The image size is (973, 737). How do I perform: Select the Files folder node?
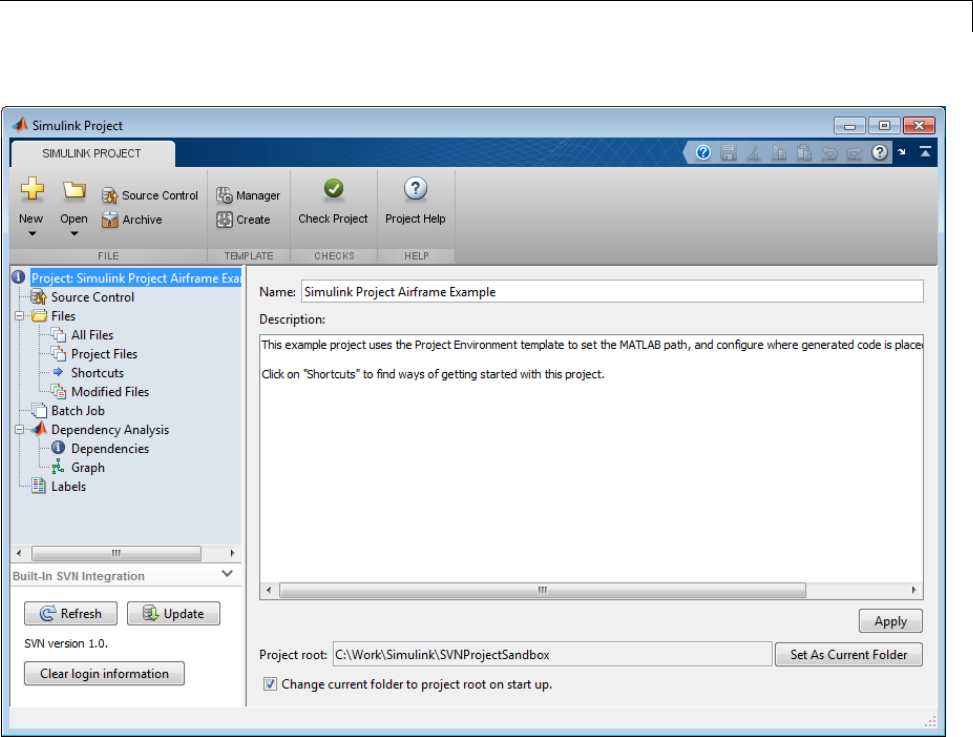pos(63,316)
